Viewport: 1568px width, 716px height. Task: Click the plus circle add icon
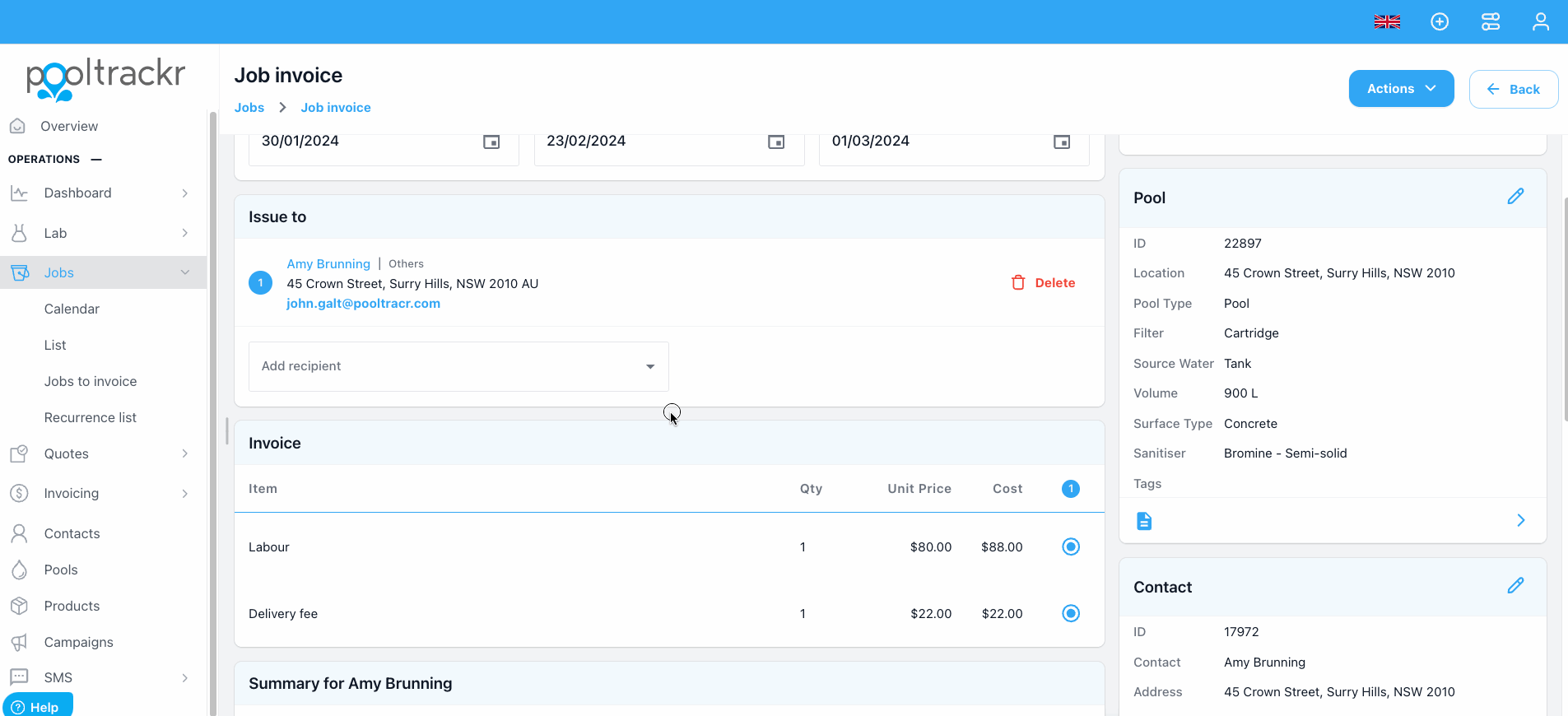1440,22
